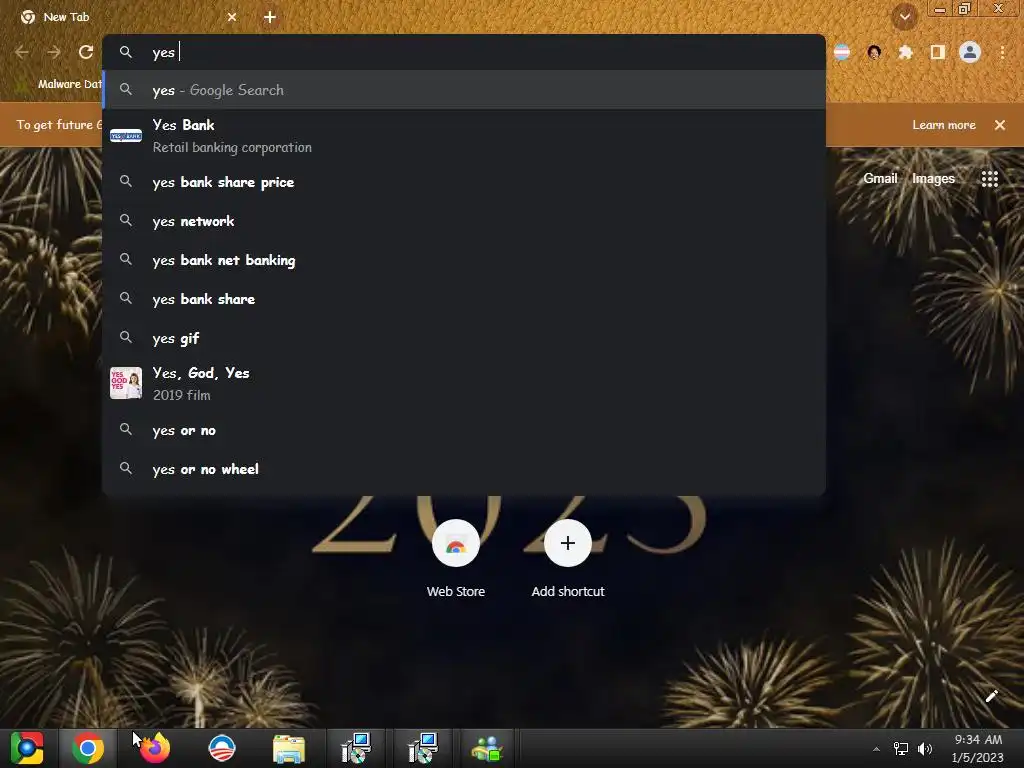Click the second installer taskbar icon
The image size is (1024, 768).
pos(423,748)
